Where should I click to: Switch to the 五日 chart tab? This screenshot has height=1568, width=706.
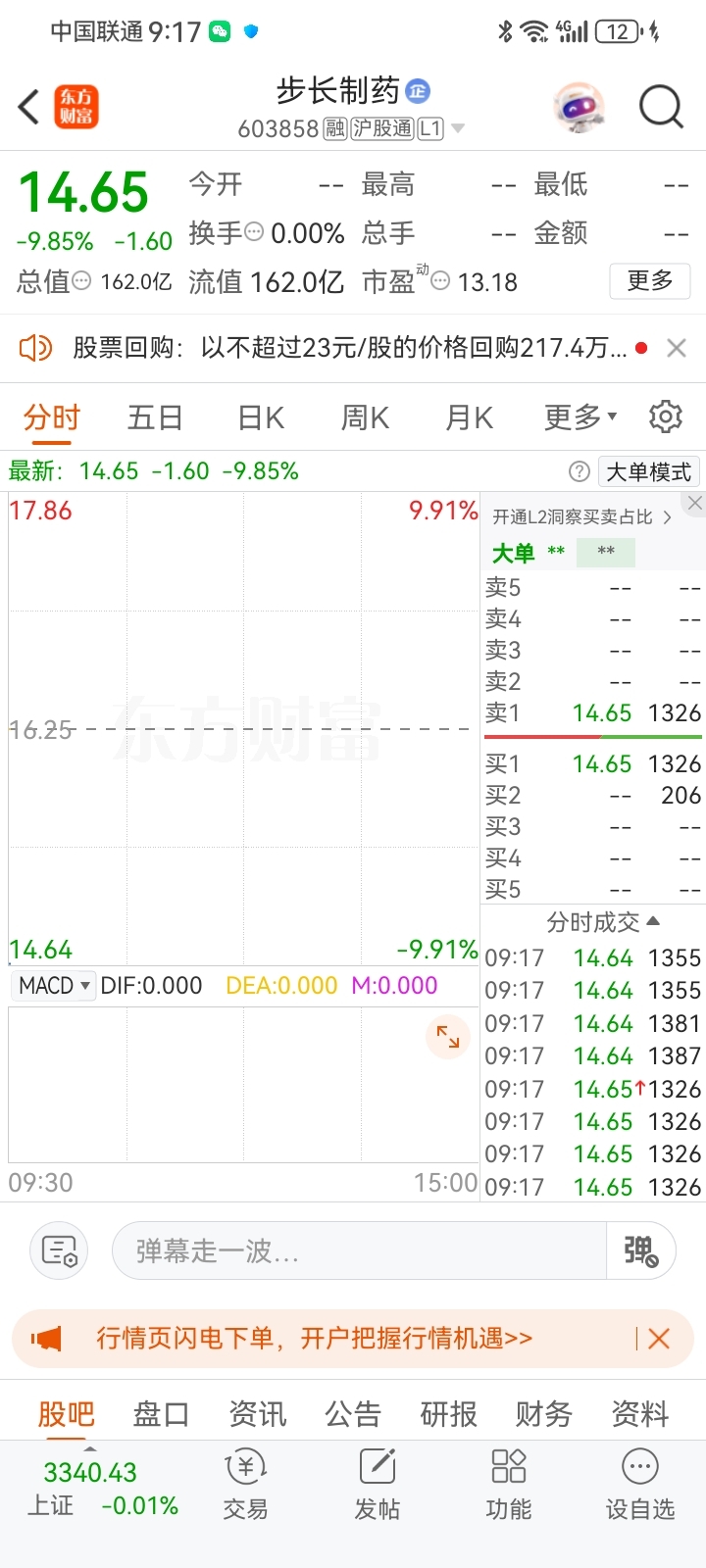pyautogui.click(x=155, y=417)
